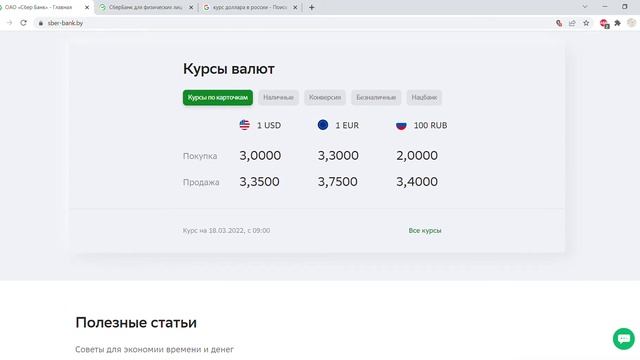This screenshot has width=640, height=360.
Task: Click the '100 RUB' column header
Action: point(430,125)
